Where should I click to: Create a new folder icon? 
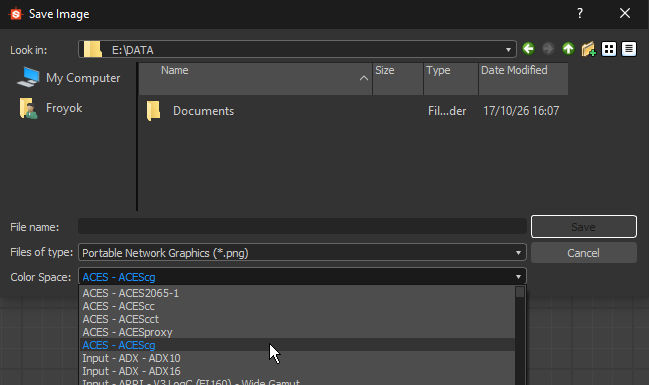[588, 49]
